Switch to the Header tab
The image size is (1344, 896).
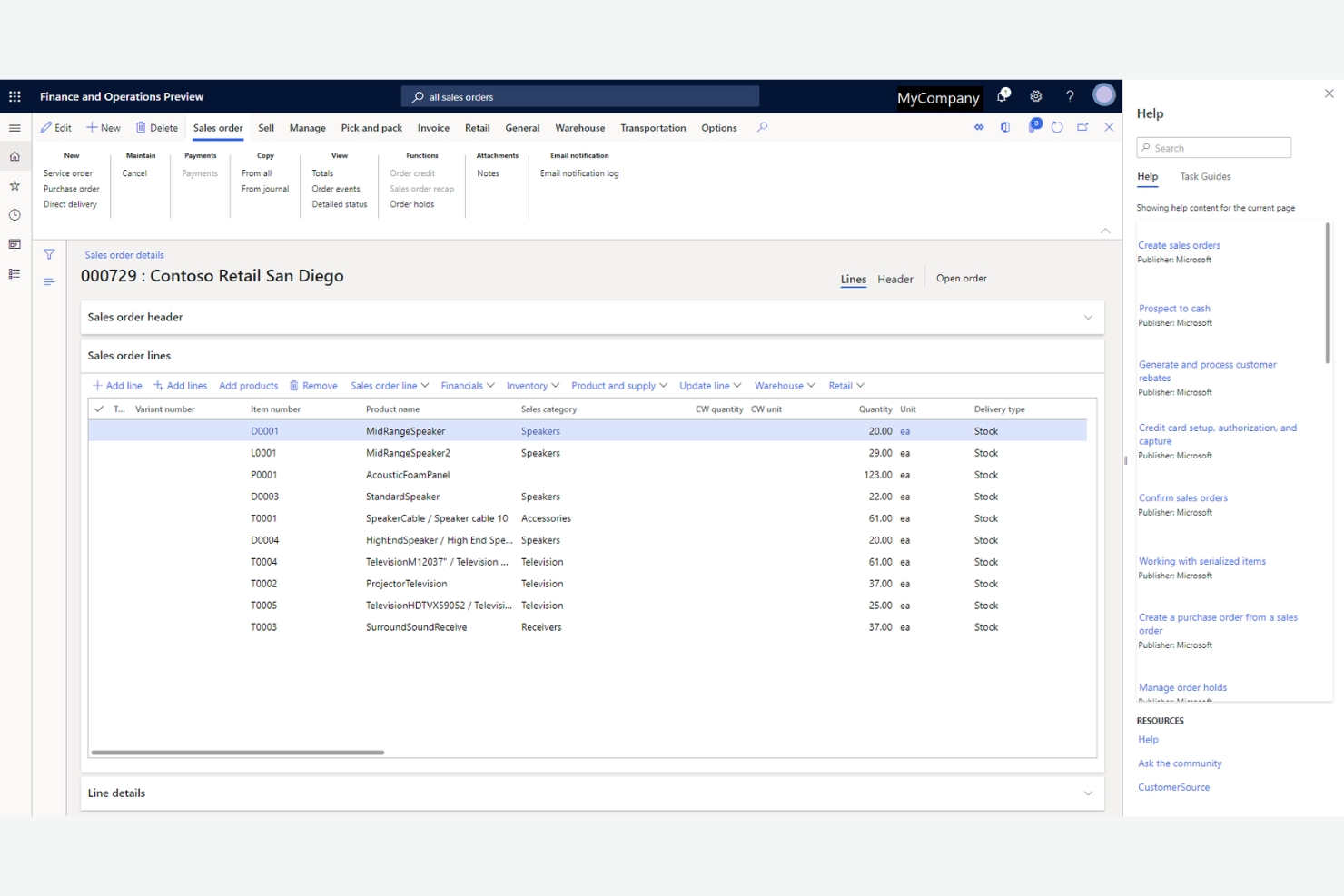click(x=895, y=279)
